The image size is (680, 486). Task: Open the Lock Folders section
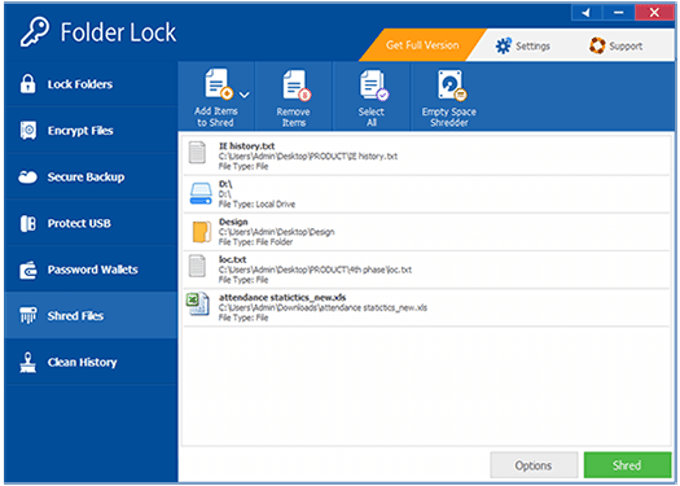(80, 84)
